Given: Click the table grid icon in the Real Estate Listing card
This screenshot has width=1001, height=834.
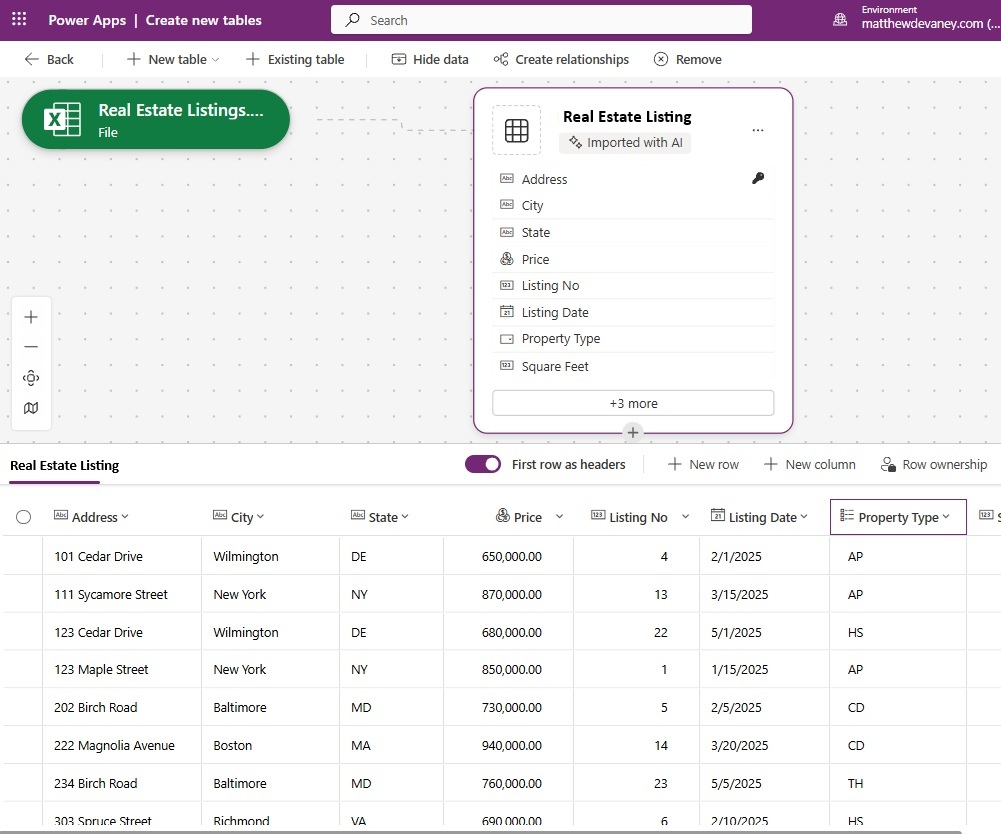Looking at the screenshot, I should pos(516,130).
